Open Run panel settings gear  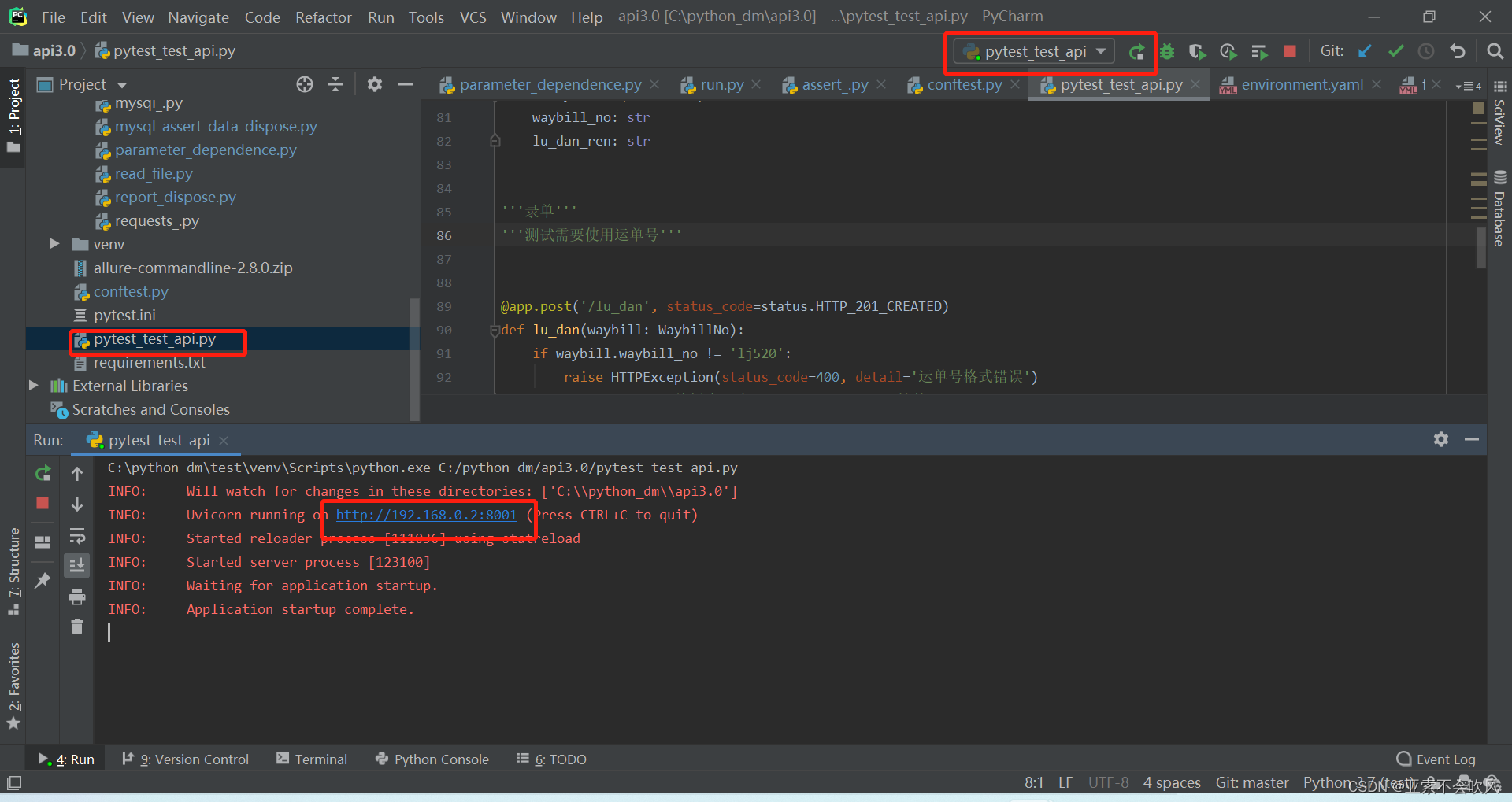point(1441,439)
